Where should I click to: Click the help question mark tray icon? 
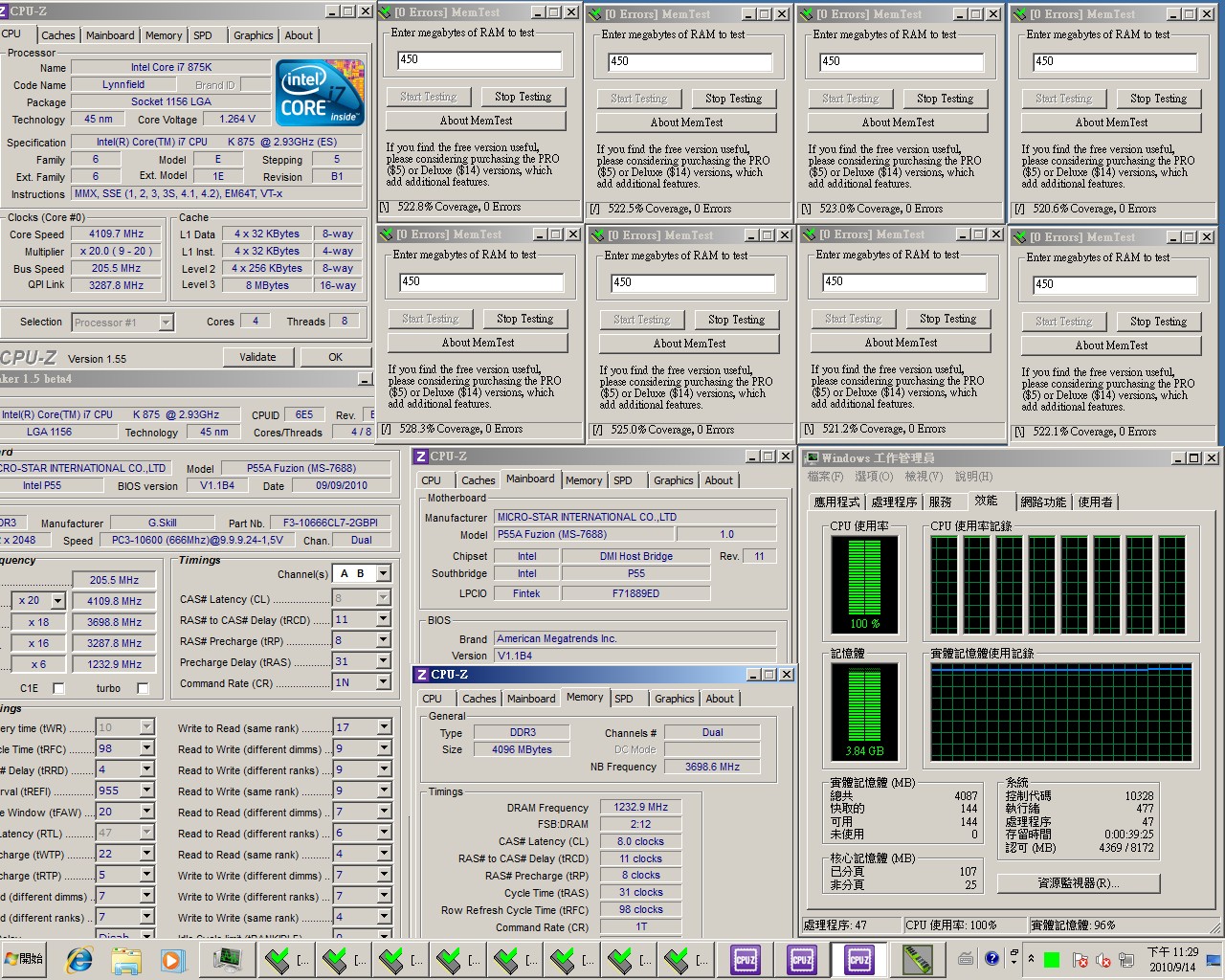[x=991, y=958]
